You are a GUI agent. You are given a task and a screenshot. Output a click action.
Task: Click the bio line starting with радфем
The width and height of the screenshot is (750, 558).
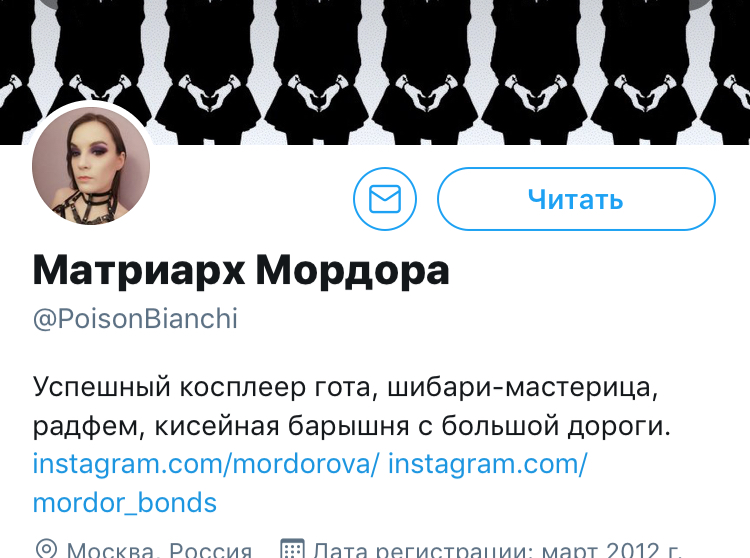[352, 426]
